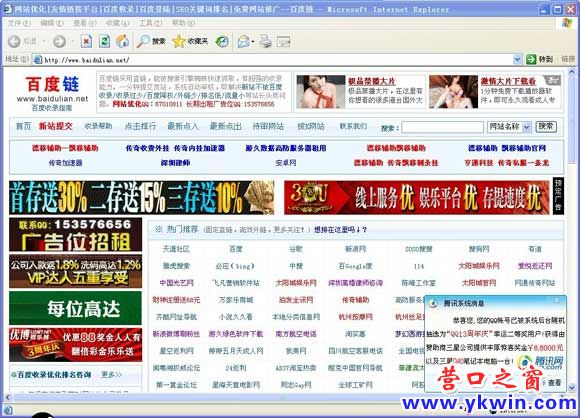Open the Search (搜索) magnifier pane
Image resolution: width=580 pixels, height=418 pixels.
tap(151, 41)
